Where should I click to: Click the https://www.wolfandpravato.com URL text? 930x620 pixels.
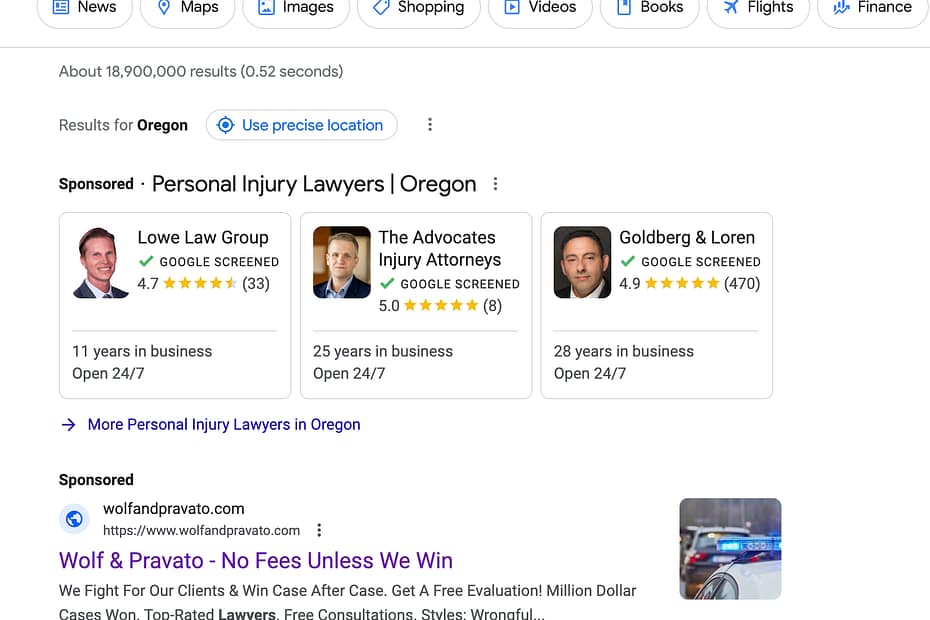coord(202,530)
